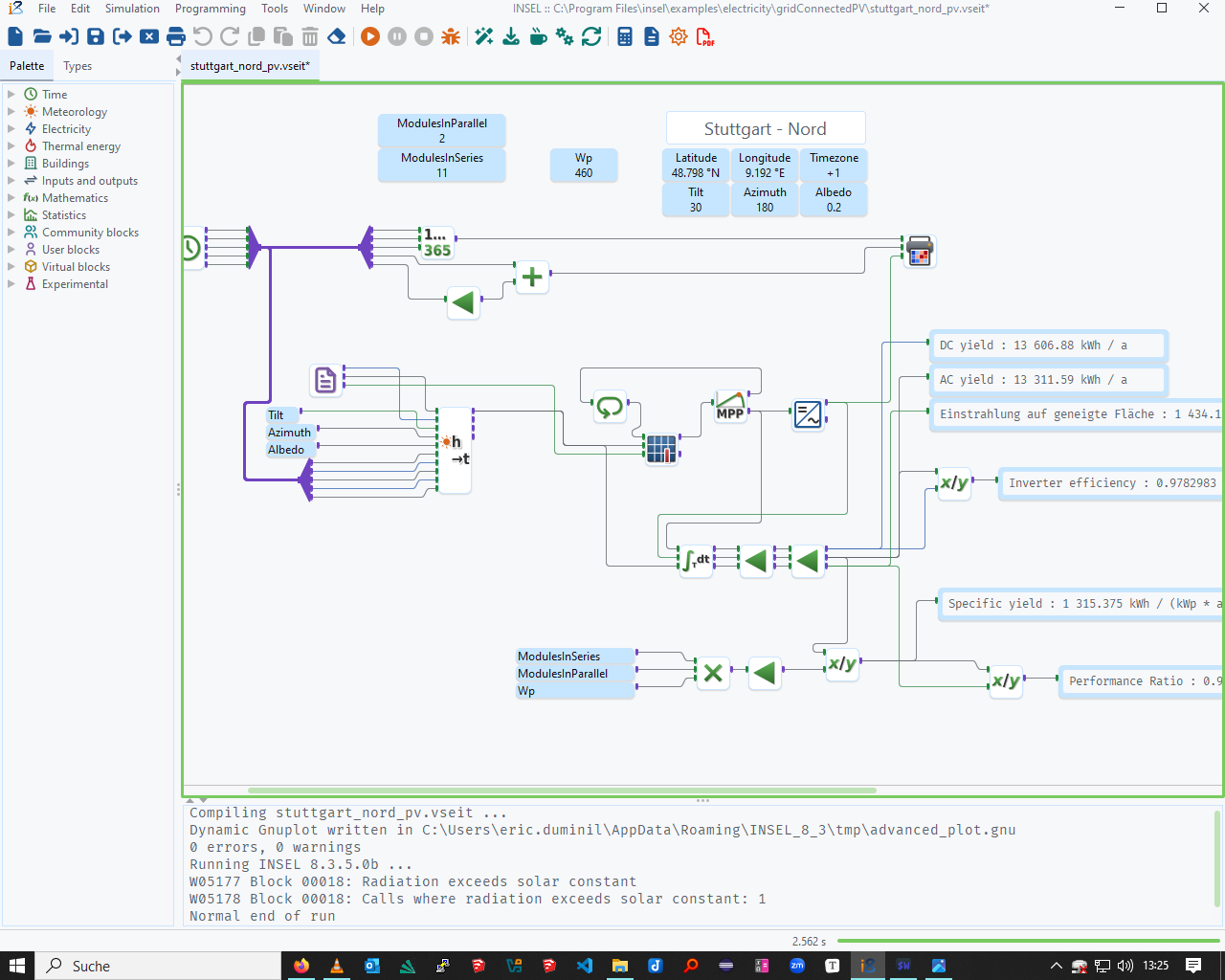Screen dimensions: 1225x980
Task: Expand the Buildings palette category
Action: coord(11,164)
